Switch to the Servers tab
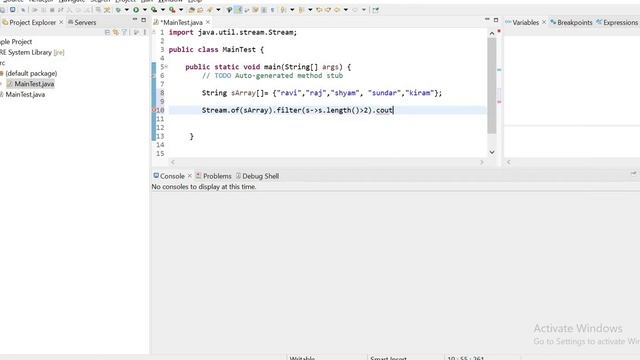 coord(82,22)
